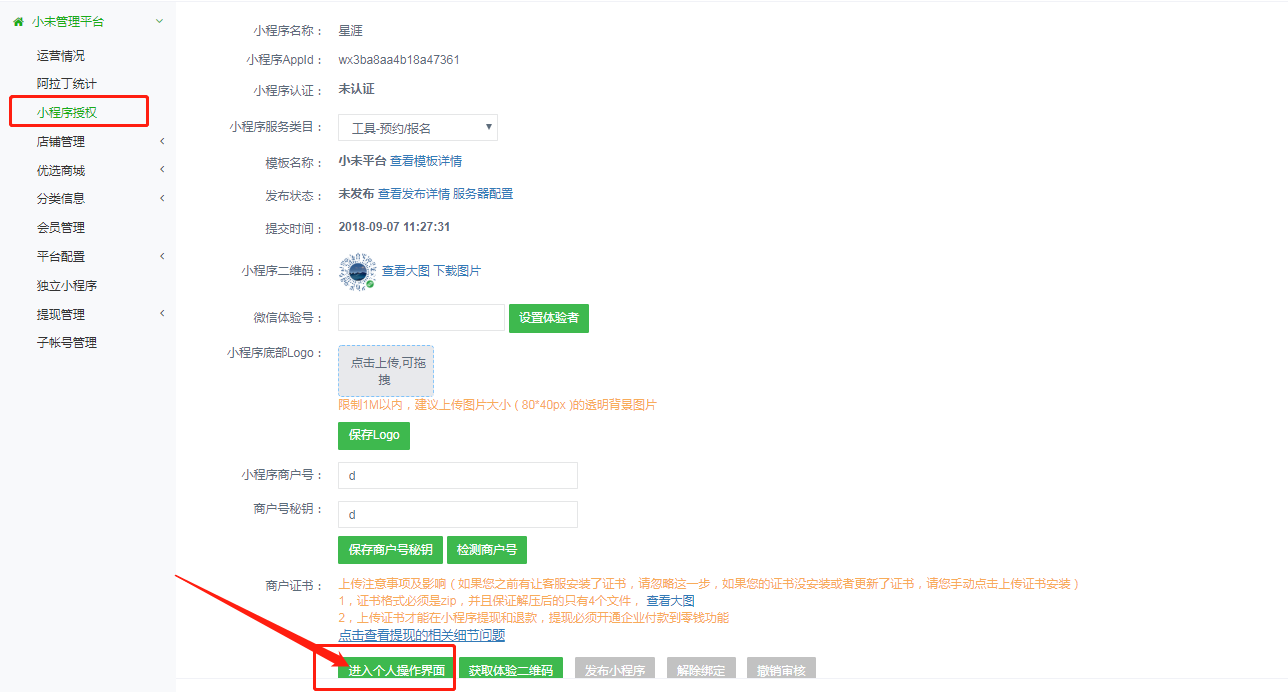Expand the 优选商城 menu arrow
This screenshot has width=1288, height=692.
coord(162,170)
